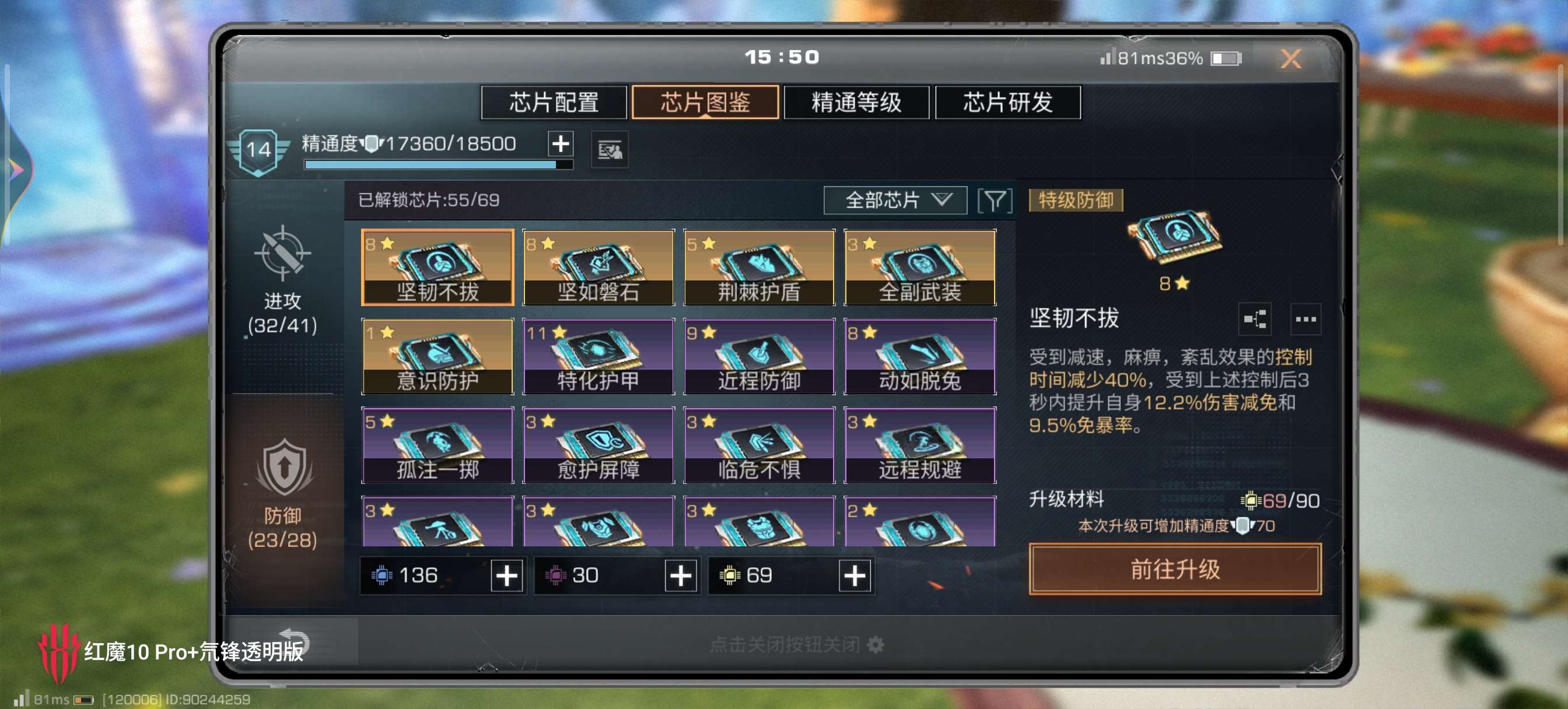The height and width of the screenshot is (709, 1568).
Task: Add more gold chip material (69)
Action: [x=855, y=575]
